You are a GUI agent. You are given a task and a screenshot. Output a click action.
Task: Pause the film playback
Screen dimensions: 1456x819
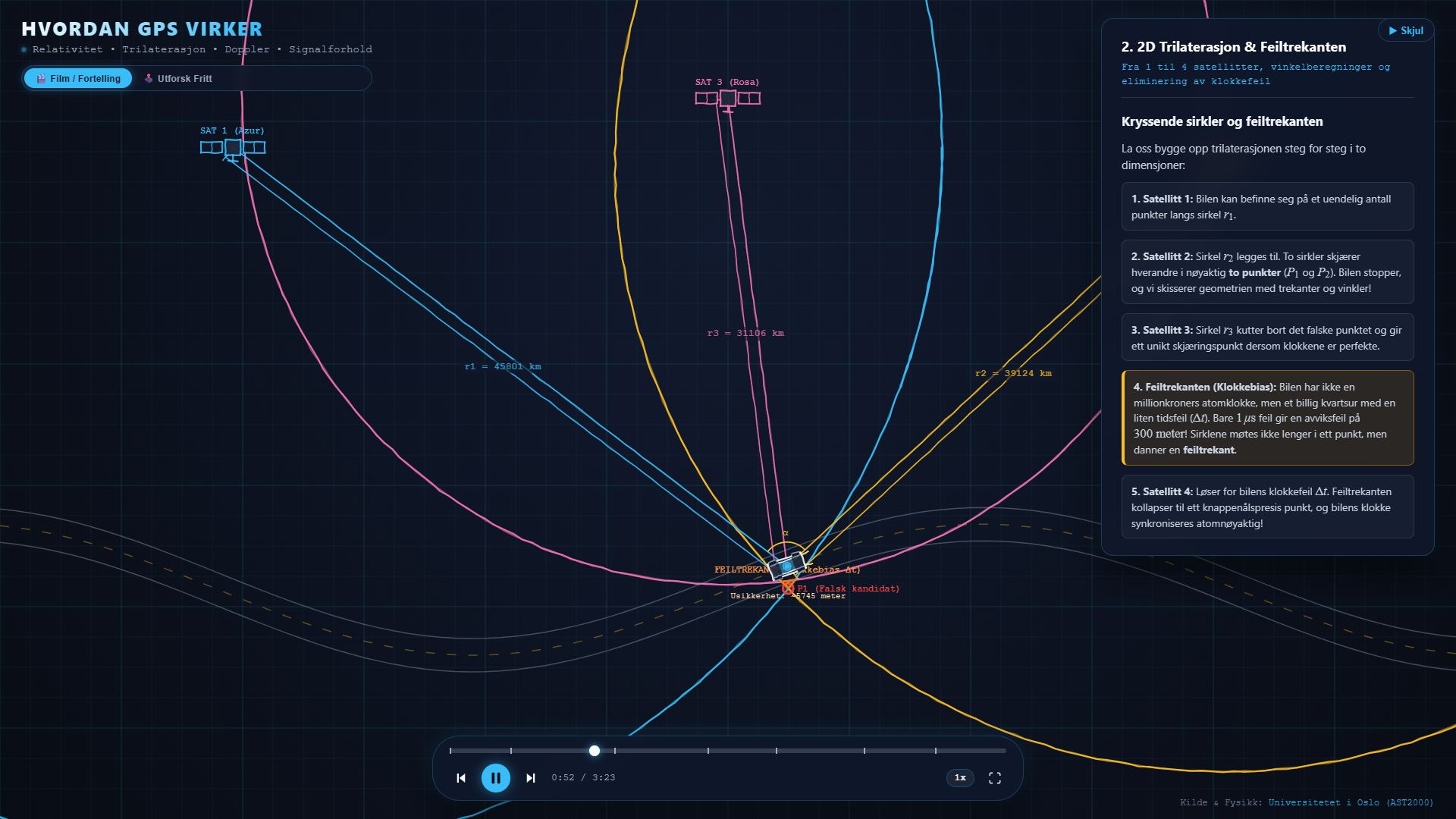click(x=496, y=777)
